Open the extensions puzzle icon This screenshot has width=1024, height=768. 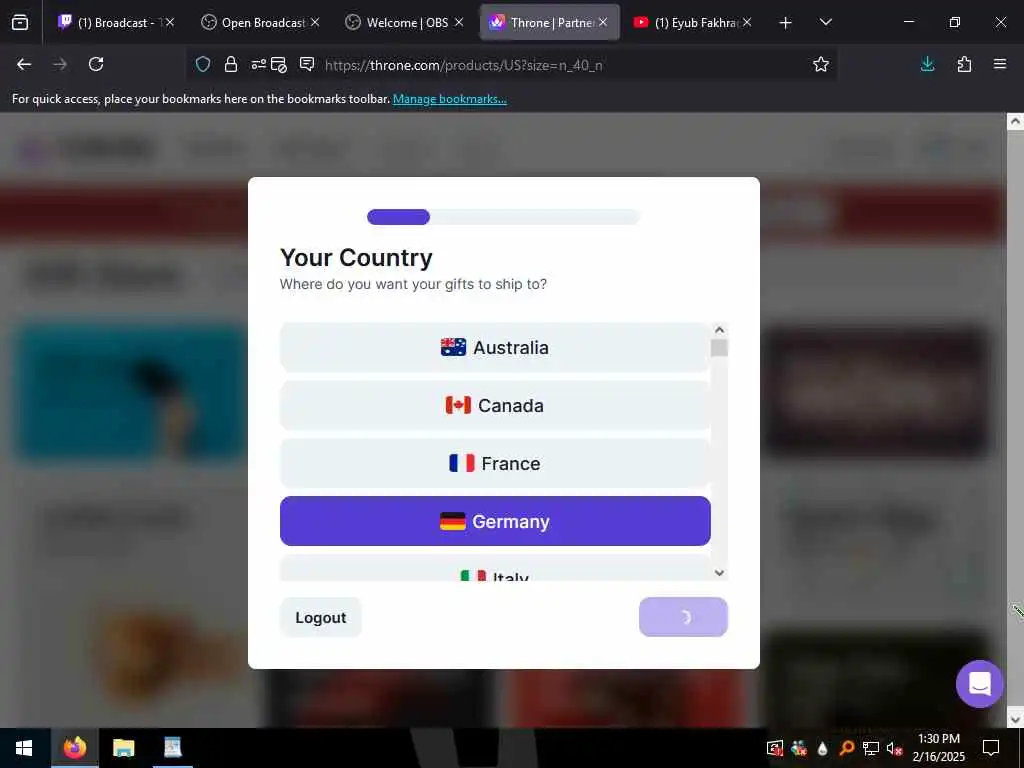(964, 64)
